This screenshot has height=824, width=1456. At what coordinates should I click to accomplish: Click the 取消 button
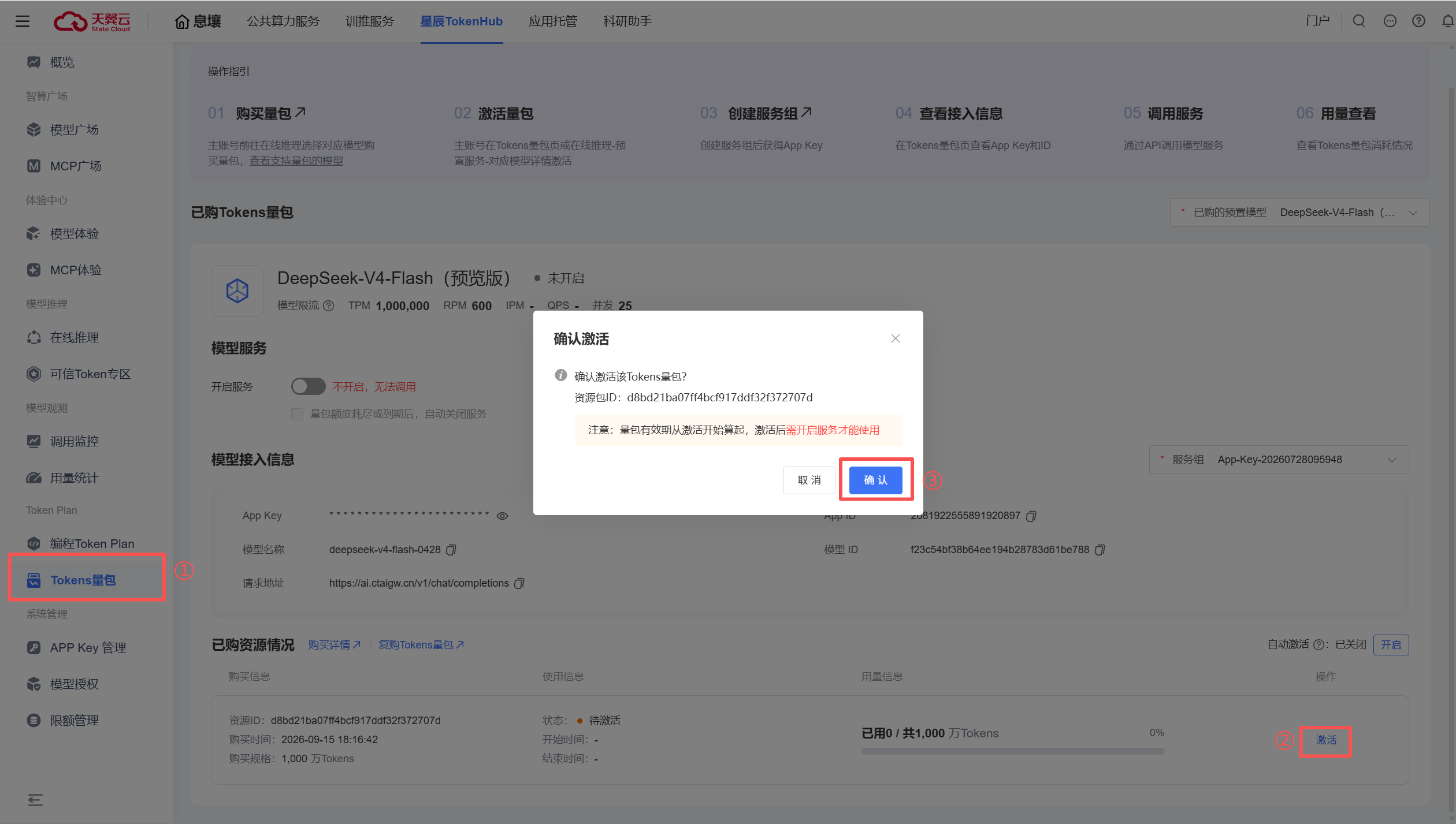click(x=809, y=480)
